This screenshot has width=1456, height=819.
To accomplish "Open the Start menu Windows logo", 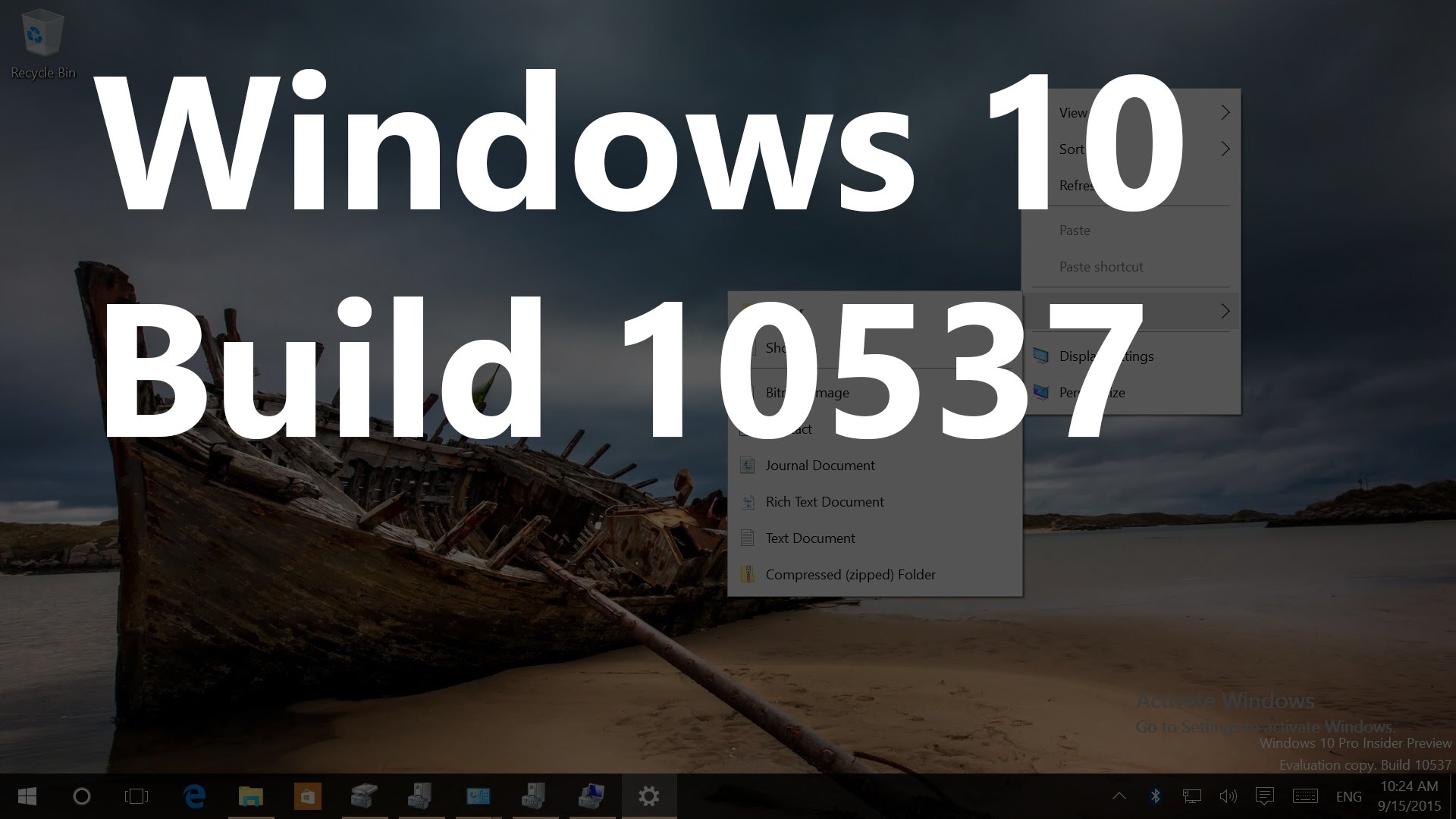I will tap(27, 796).
